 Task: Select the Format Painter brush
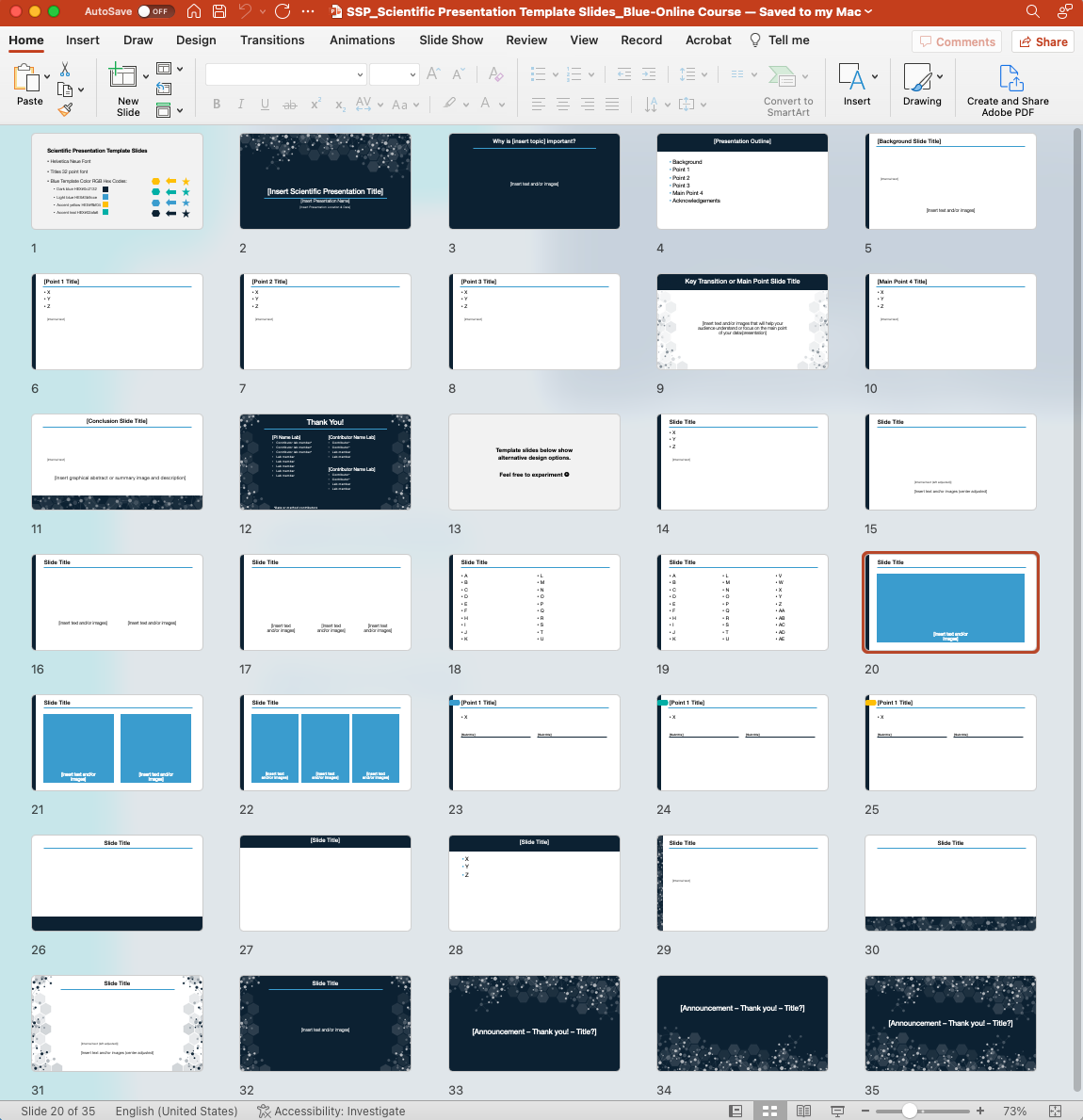65,109
